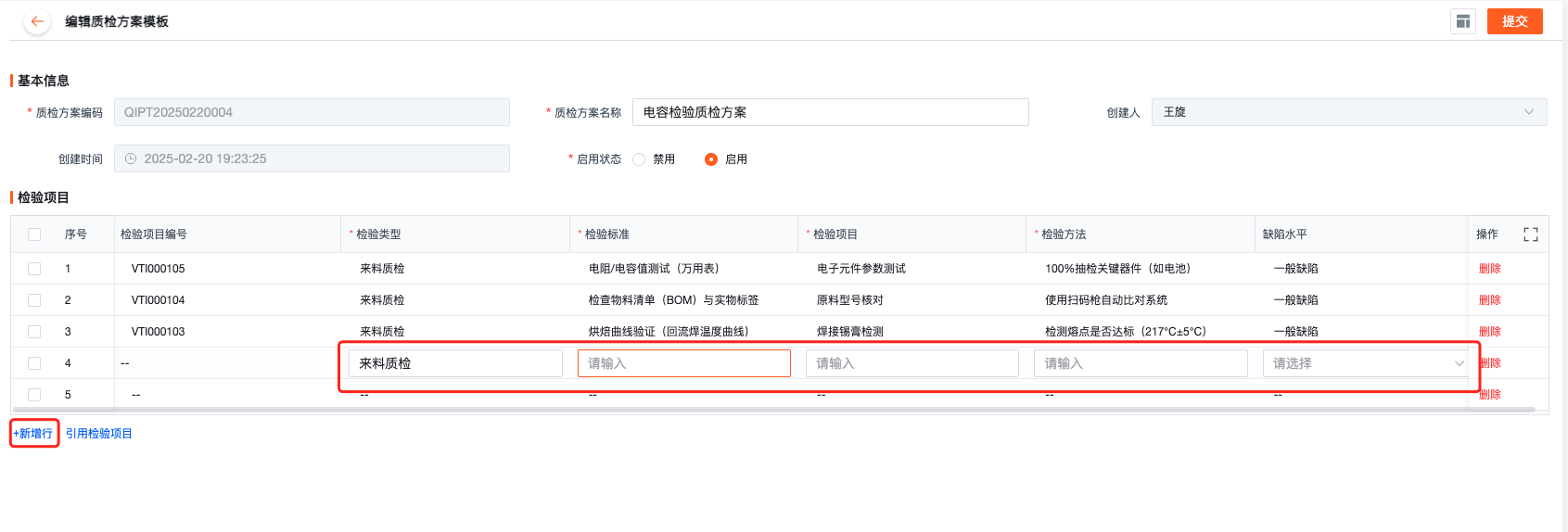Click the 检验类型 input with 来料质检 in row 4

coord(455,363)
